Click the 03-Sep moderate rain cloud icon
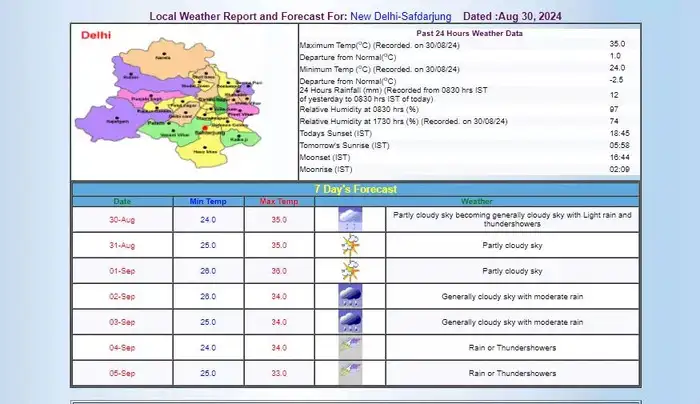The height and width of the screenshot is (404, 700). tap(350, 322)
